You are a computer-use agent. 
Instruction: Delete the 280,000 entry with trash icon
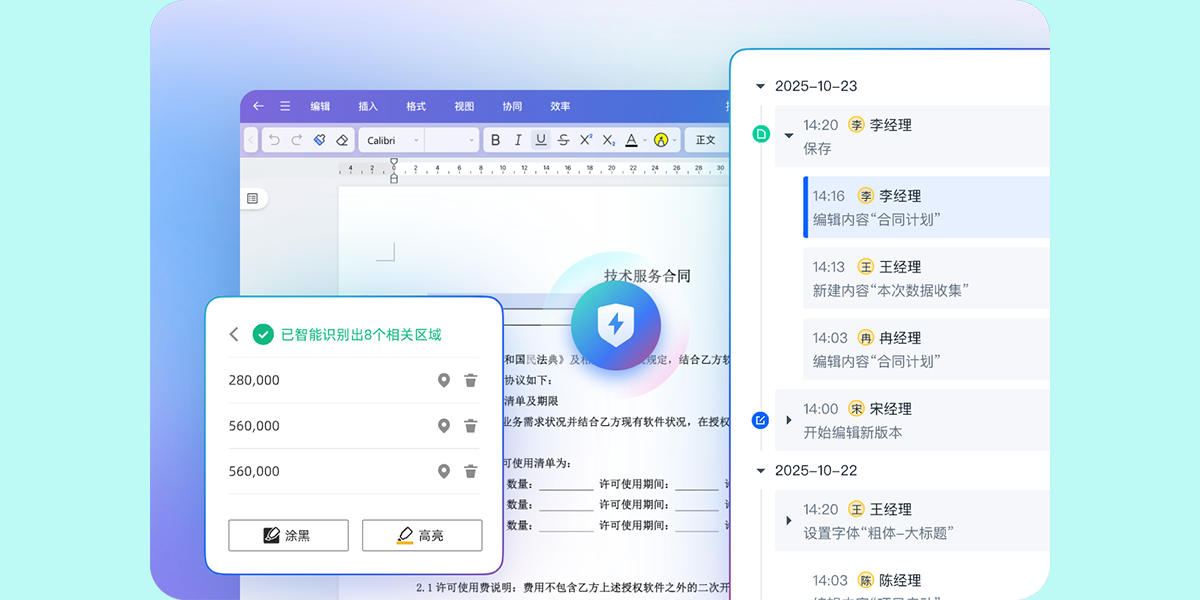(471, 380)
